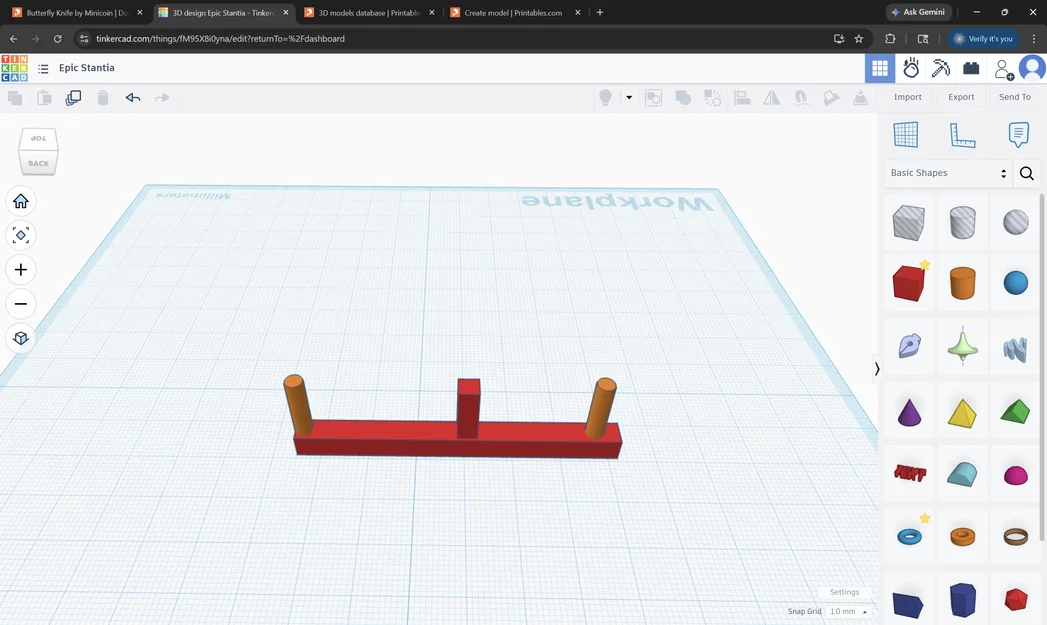Zoom in with the plus button
1047x625 pixels.
(x=21, y=270)
